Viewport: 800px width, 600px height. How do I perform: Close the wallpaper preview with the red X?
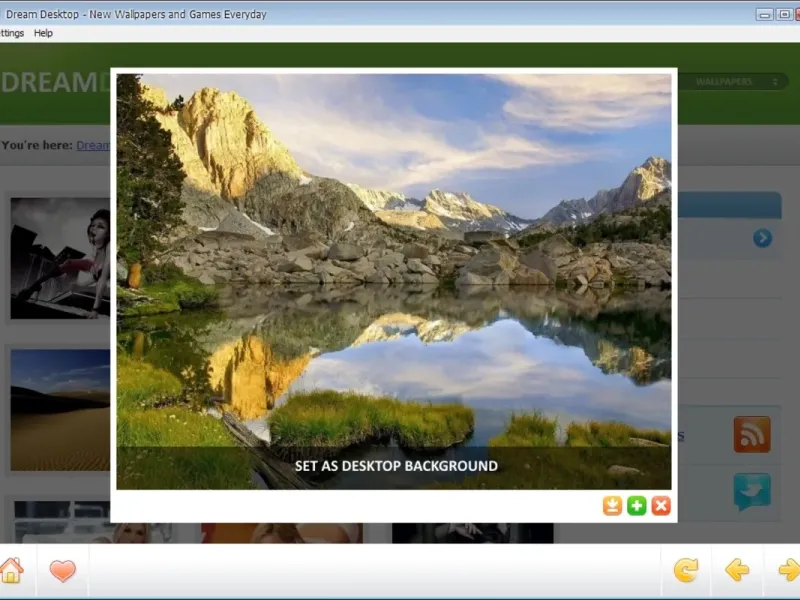pos(661,506)
